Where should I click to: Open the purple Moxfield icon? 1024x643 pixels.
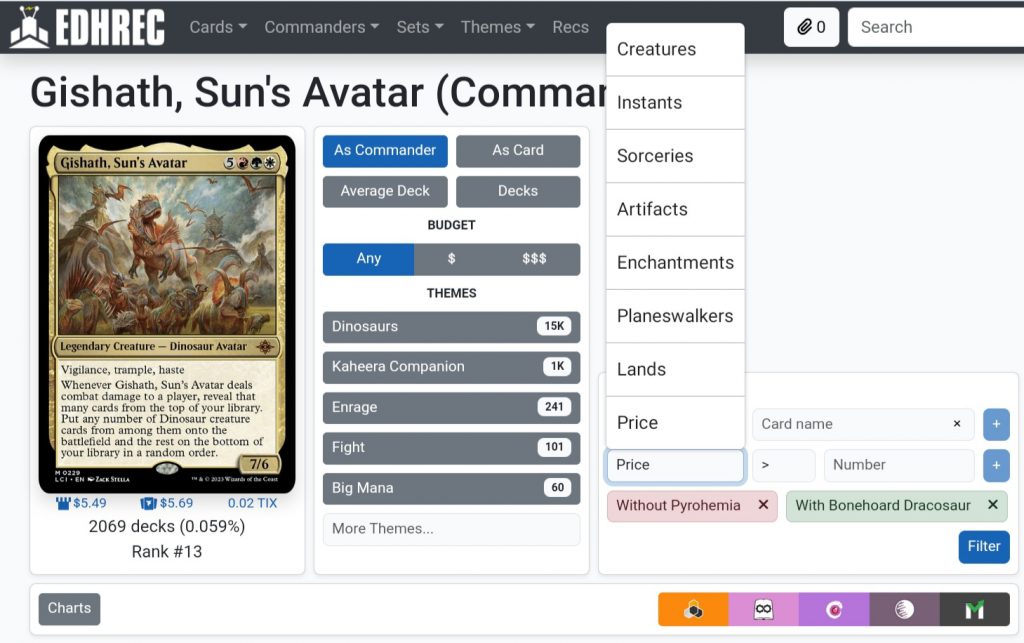point(834,608)
